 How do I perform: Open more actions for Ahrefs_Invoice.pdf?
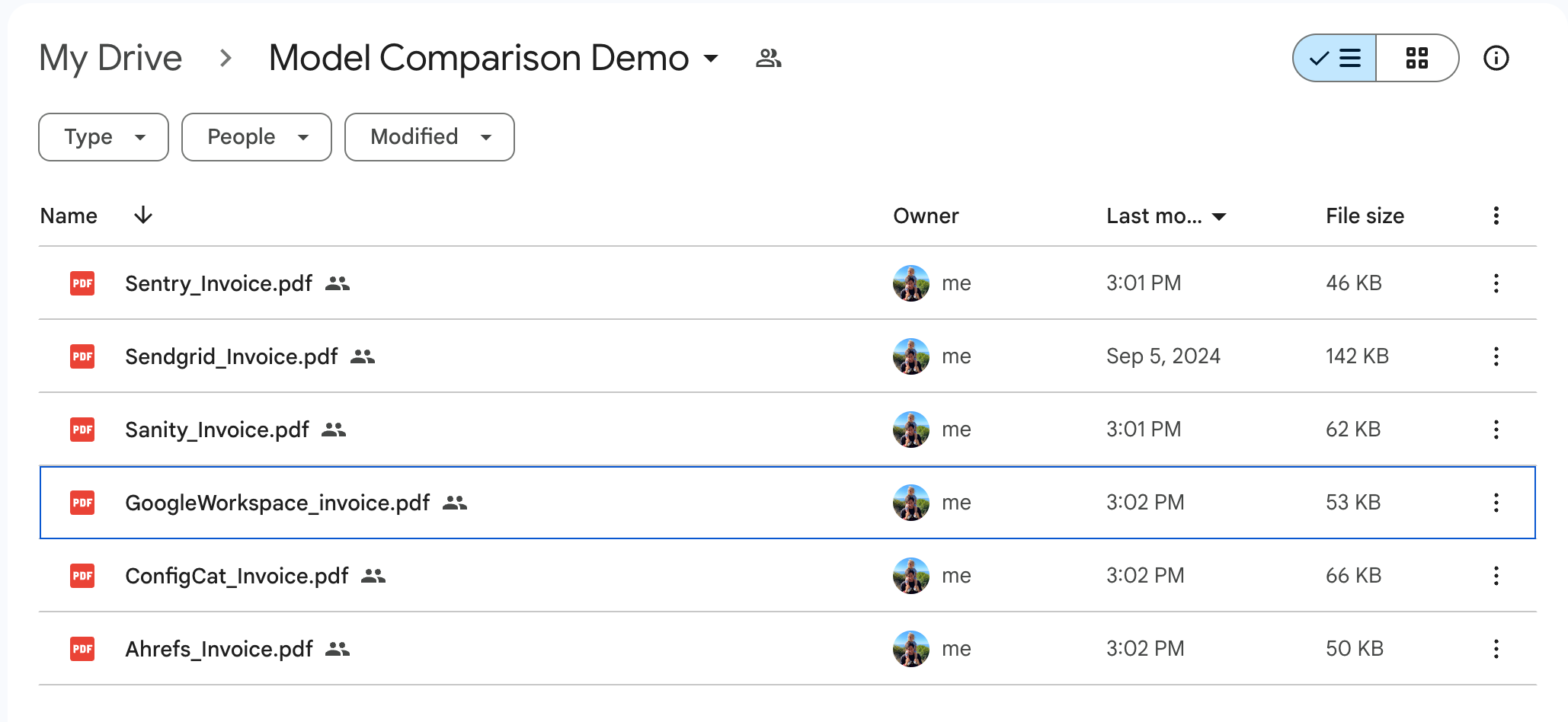(x=1496, y=649)
